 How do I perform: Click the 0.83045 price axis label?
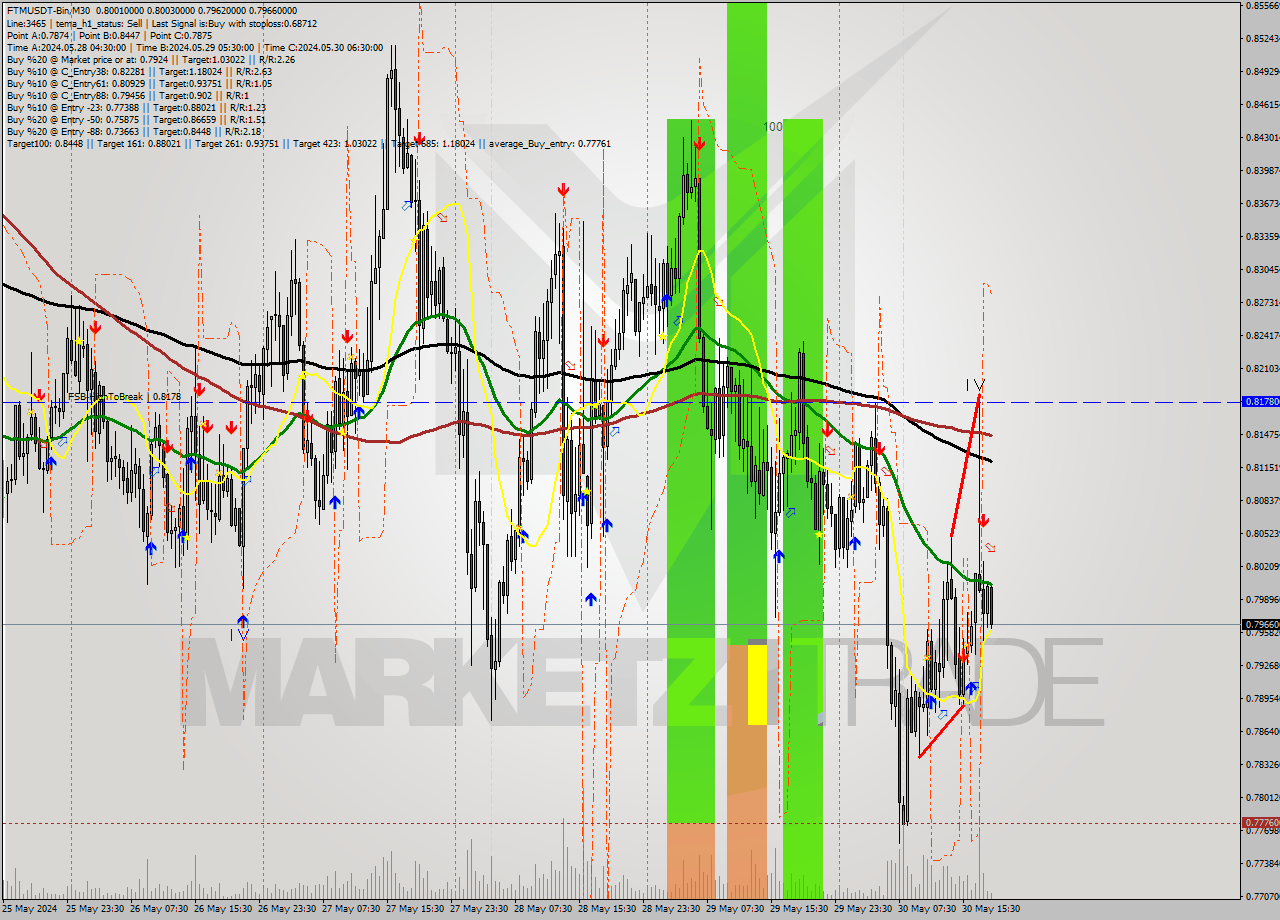coord(1262,270)
